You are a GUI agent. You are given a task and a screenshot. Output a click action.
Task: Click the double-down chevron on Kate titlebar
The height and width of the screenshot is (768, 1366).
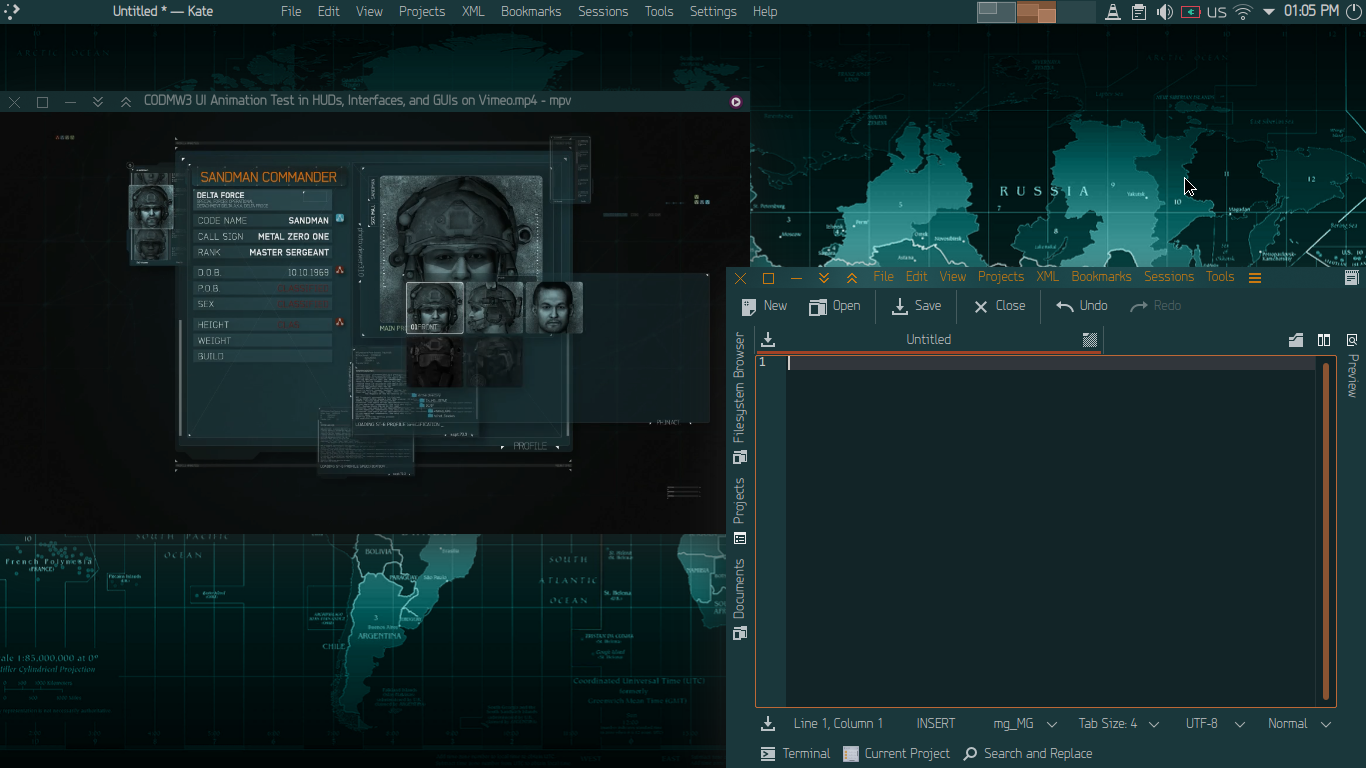pos(824,278)
